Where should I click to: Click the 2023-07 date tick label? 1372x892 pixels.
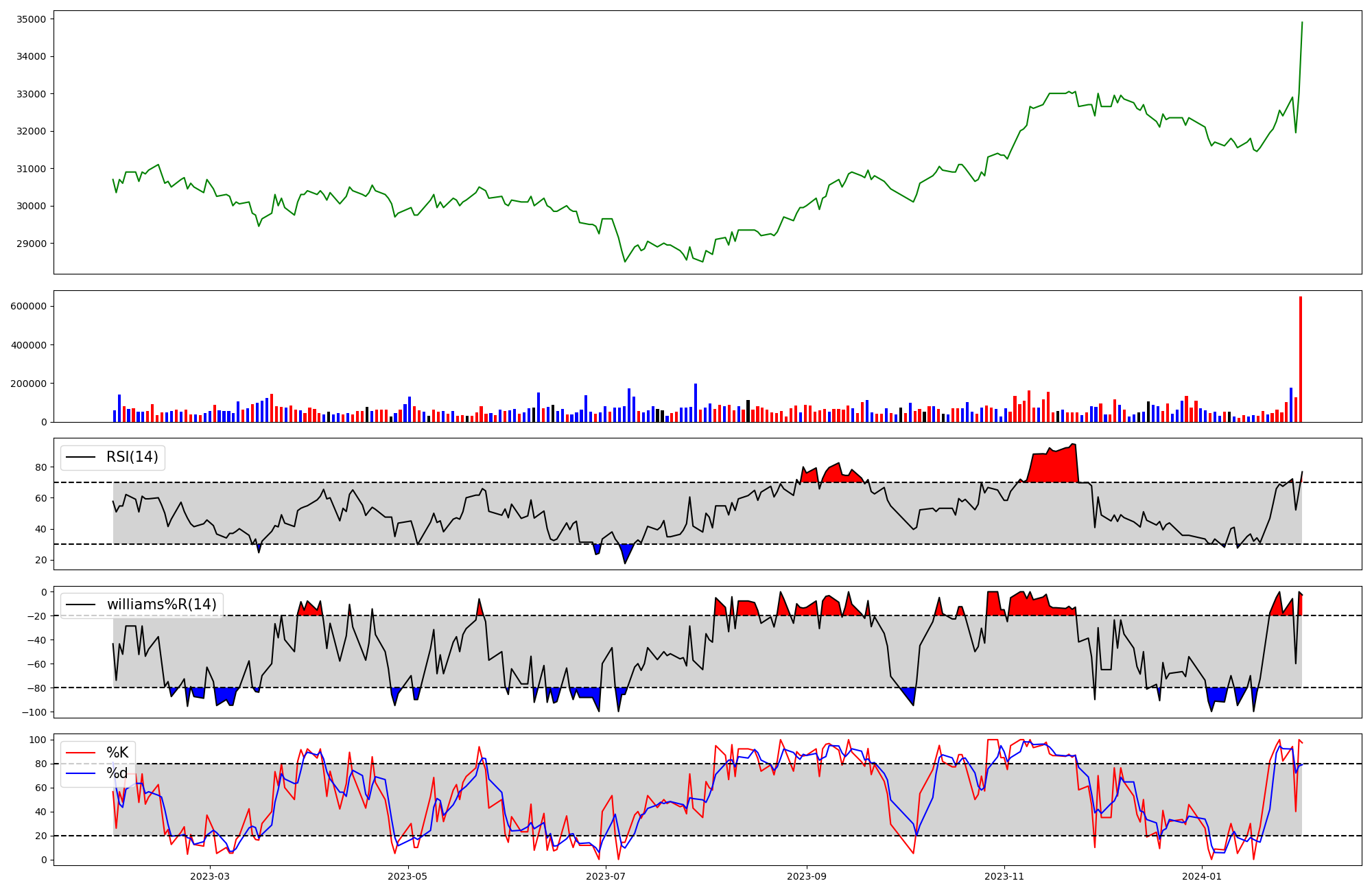click(606, 876)
